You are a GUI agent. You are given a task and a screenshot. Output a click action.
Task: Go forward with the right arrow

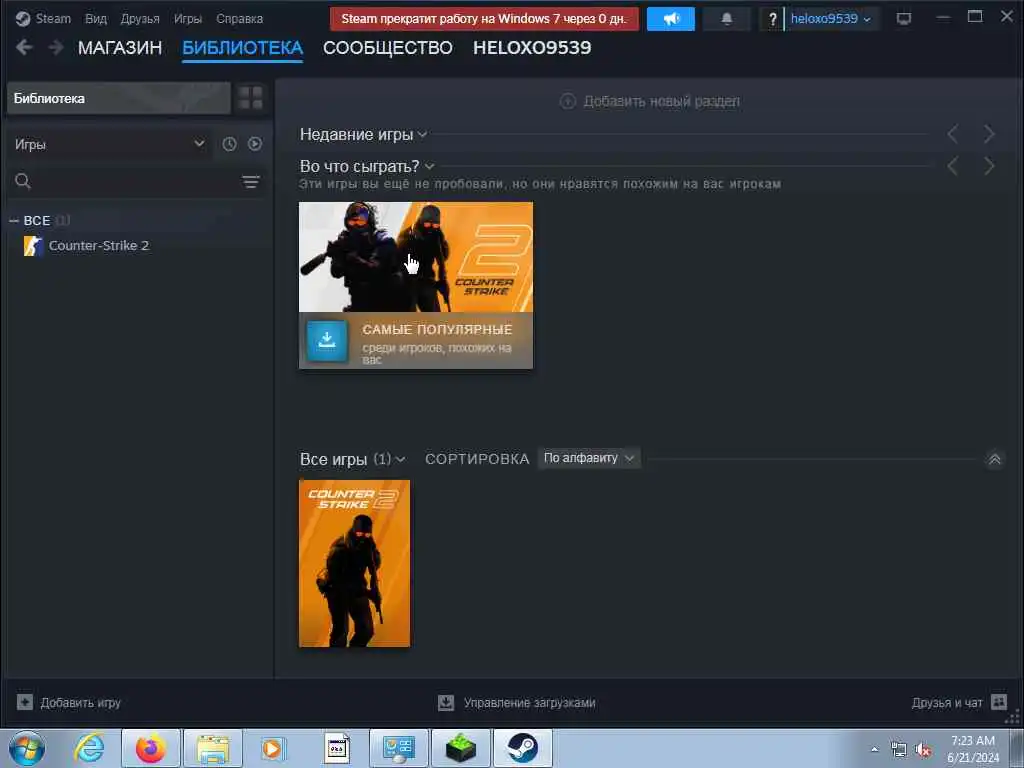click(56, 47)
